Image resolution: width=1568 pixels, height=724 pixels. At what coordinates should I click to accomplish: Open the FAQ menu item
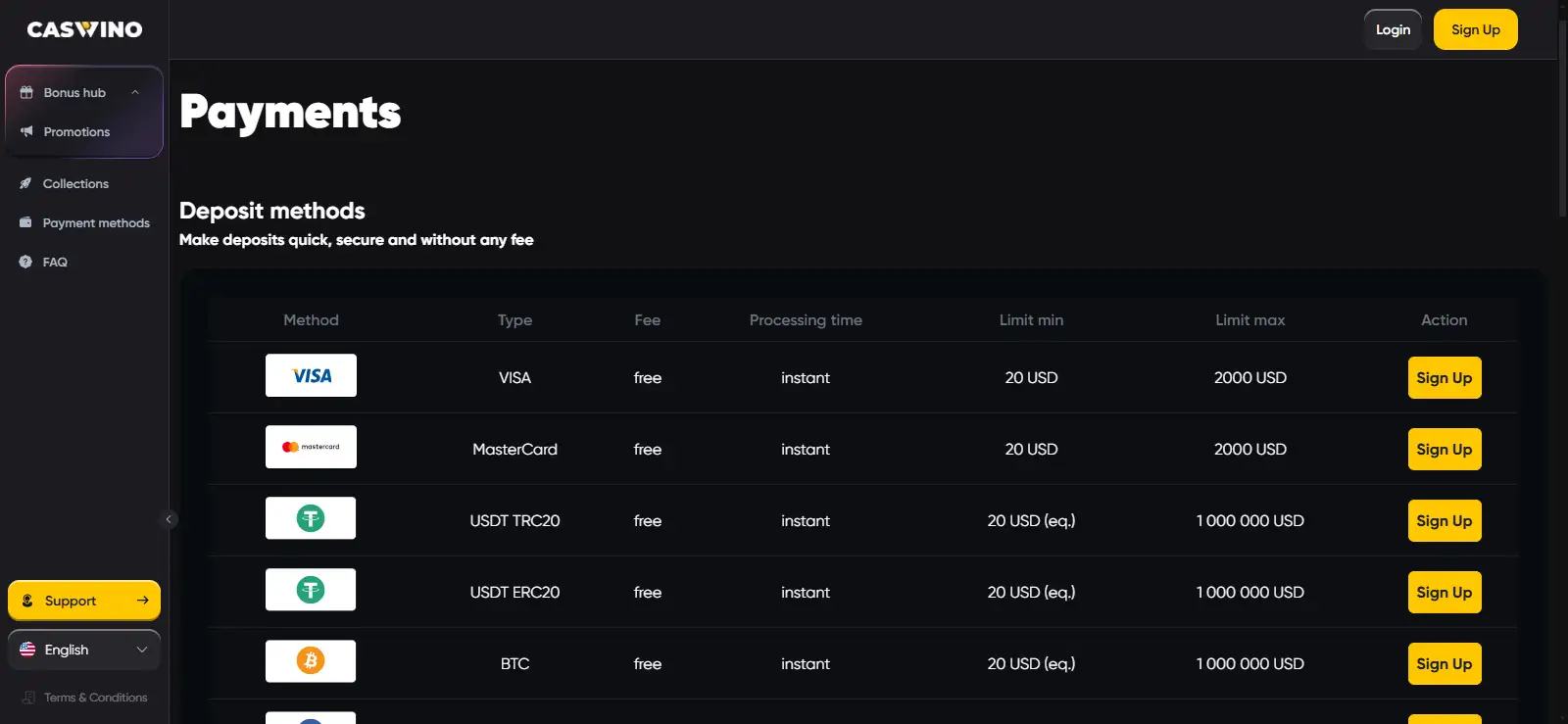(55, 262)
